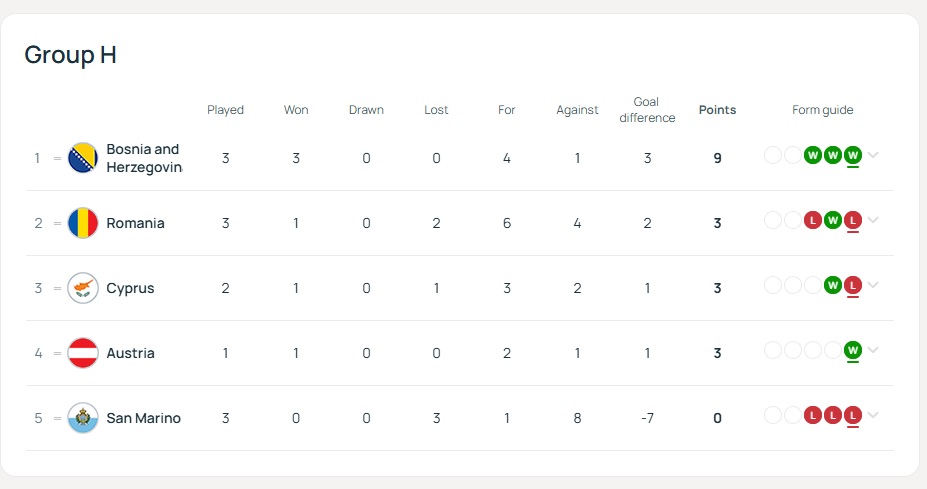The image size is (927, 489).
Task: Click Bosnia's most recent win form badge
Action: click(853, 155)
